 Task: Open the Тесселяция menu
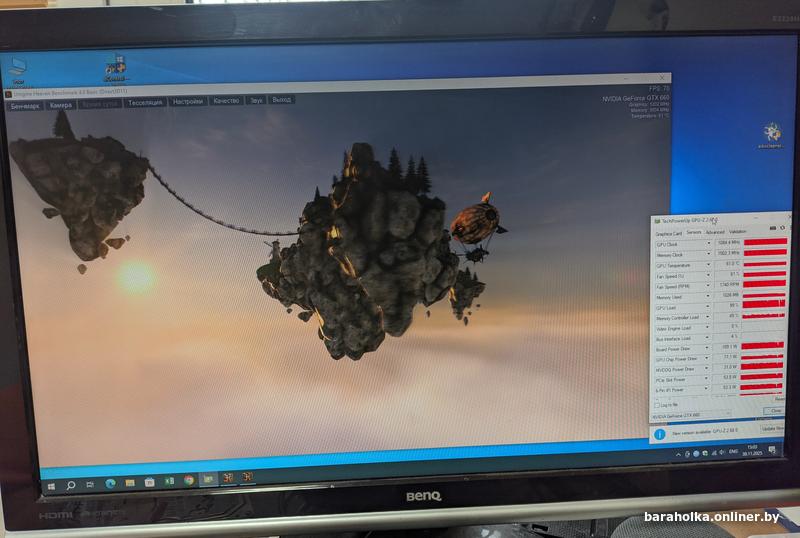tap(145, 102)
